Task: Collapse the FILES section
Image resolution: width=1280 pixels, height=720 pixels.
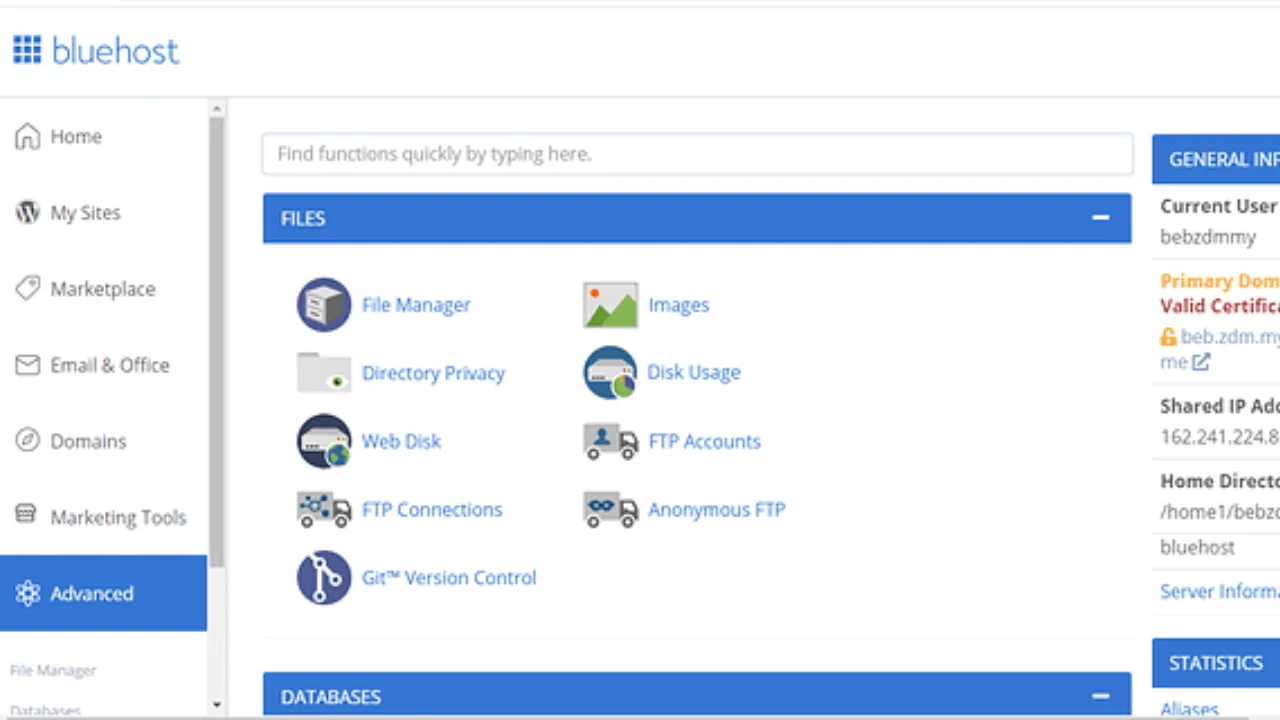Action: 1100,218
